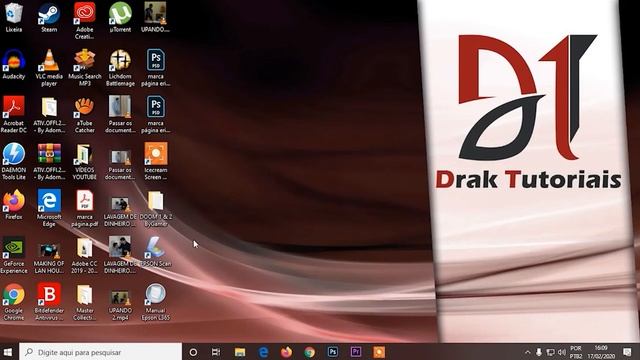Select the ATIV.OFFL2 folder icon
The image size is (640, 360).
click(49, 115)
